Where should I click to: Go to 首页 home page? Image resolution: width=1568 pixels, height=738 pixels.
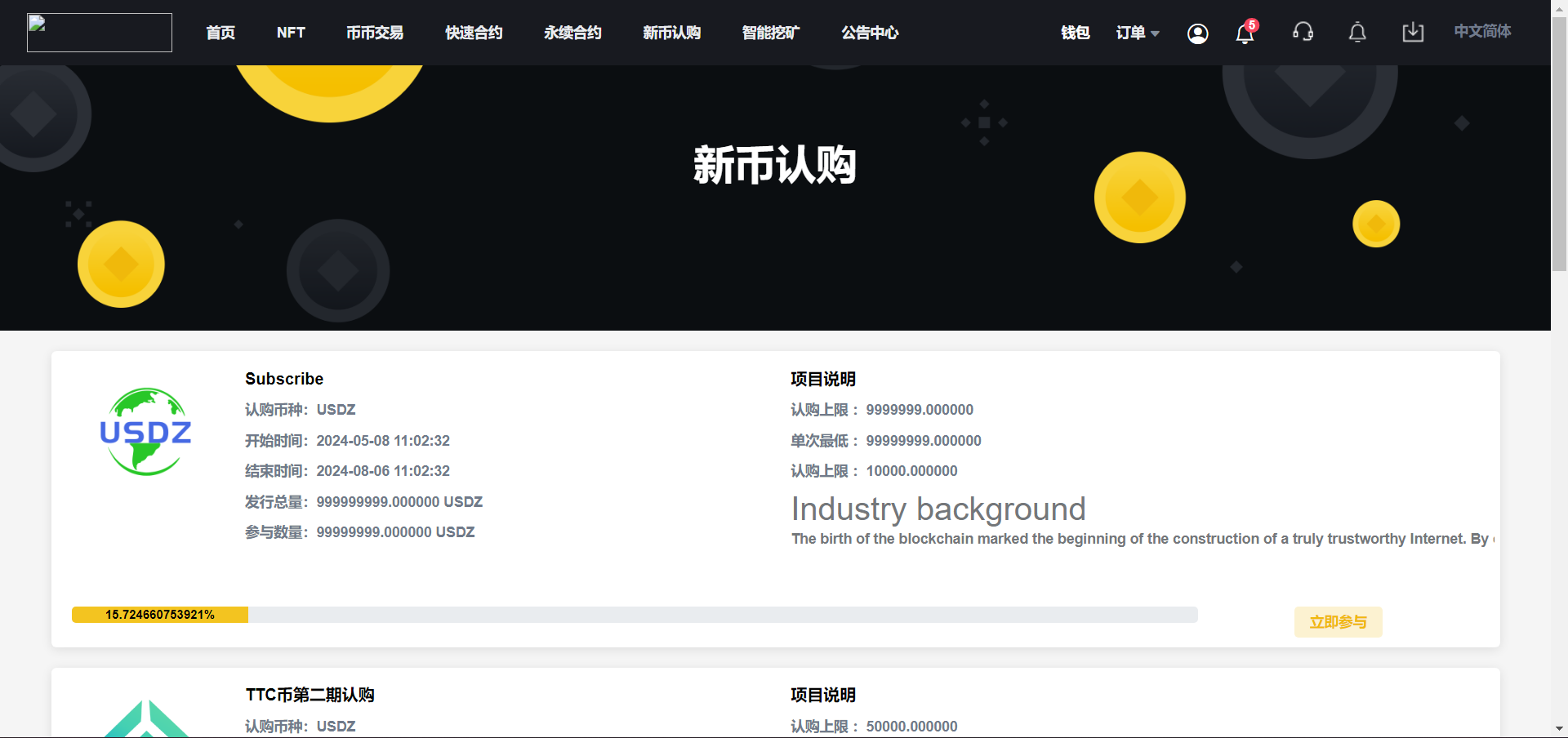click(220, 33)
